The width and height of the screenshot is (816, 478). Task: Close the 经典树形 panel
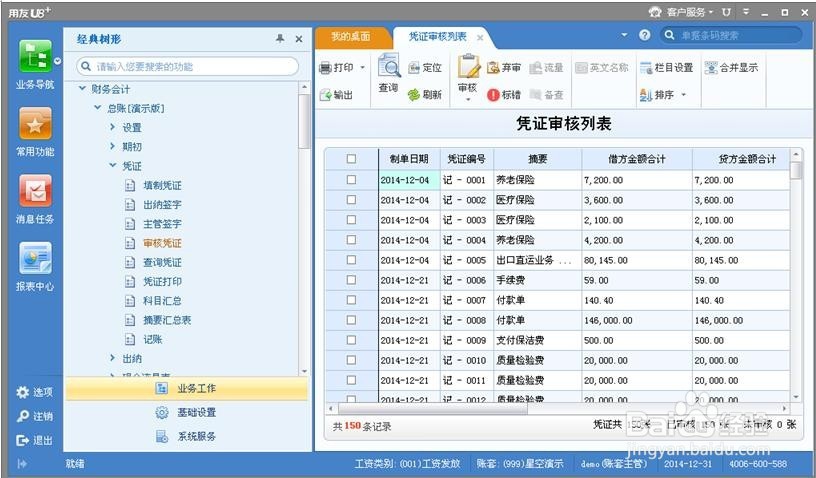tap(299, 39)
